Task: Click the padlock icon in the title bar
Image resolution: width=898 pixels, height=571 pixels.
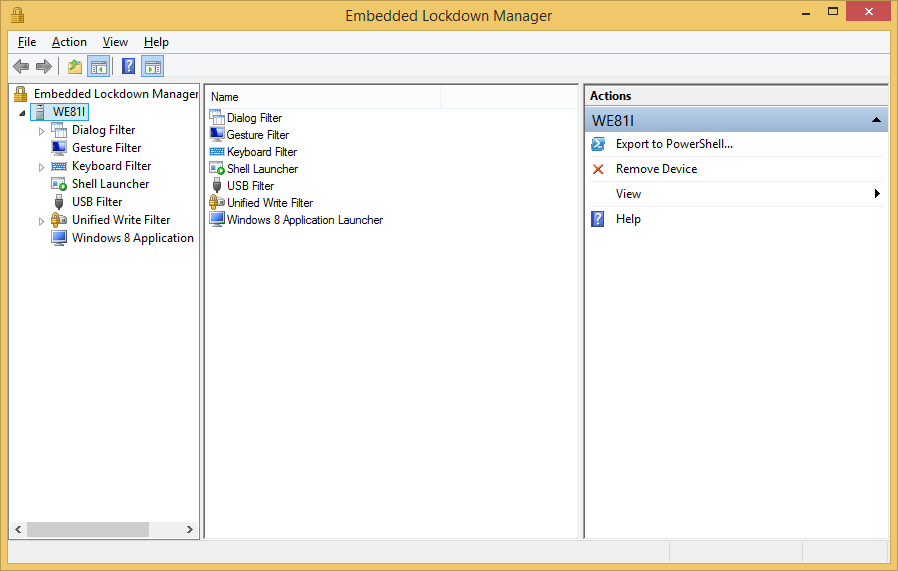Action: (18, 14)
